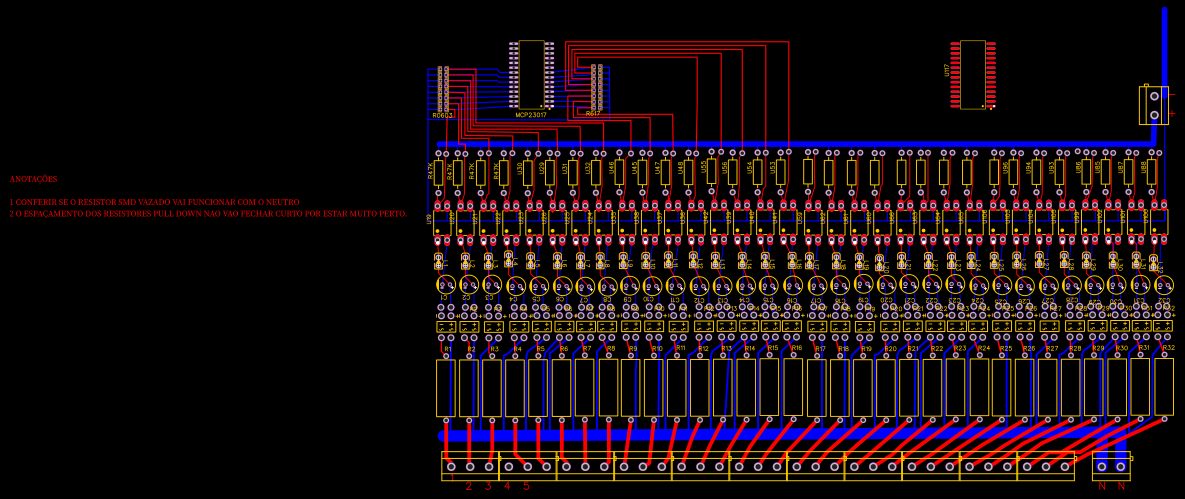Click the MCP23017 label text
The height and width of the screenshot is (499, 1185).
pyautogui.click(x=531, y=115)
